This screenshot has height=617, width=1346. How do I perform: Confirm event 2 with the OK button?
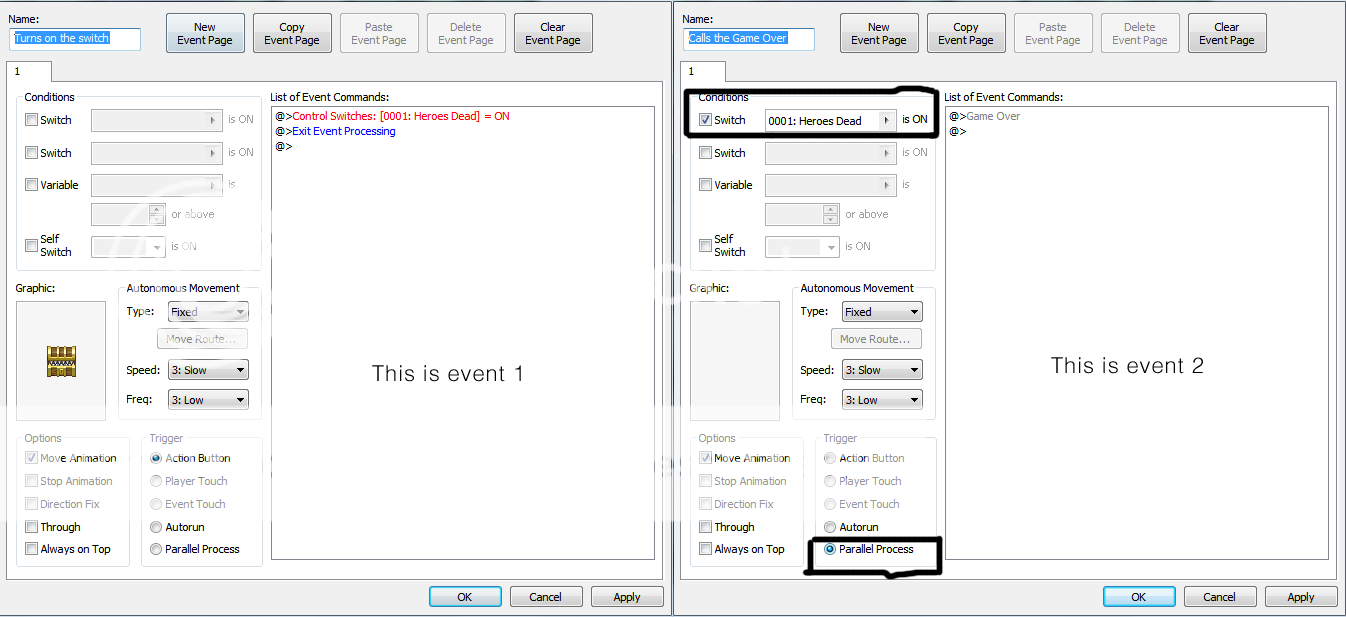[x=1138, y=597]
